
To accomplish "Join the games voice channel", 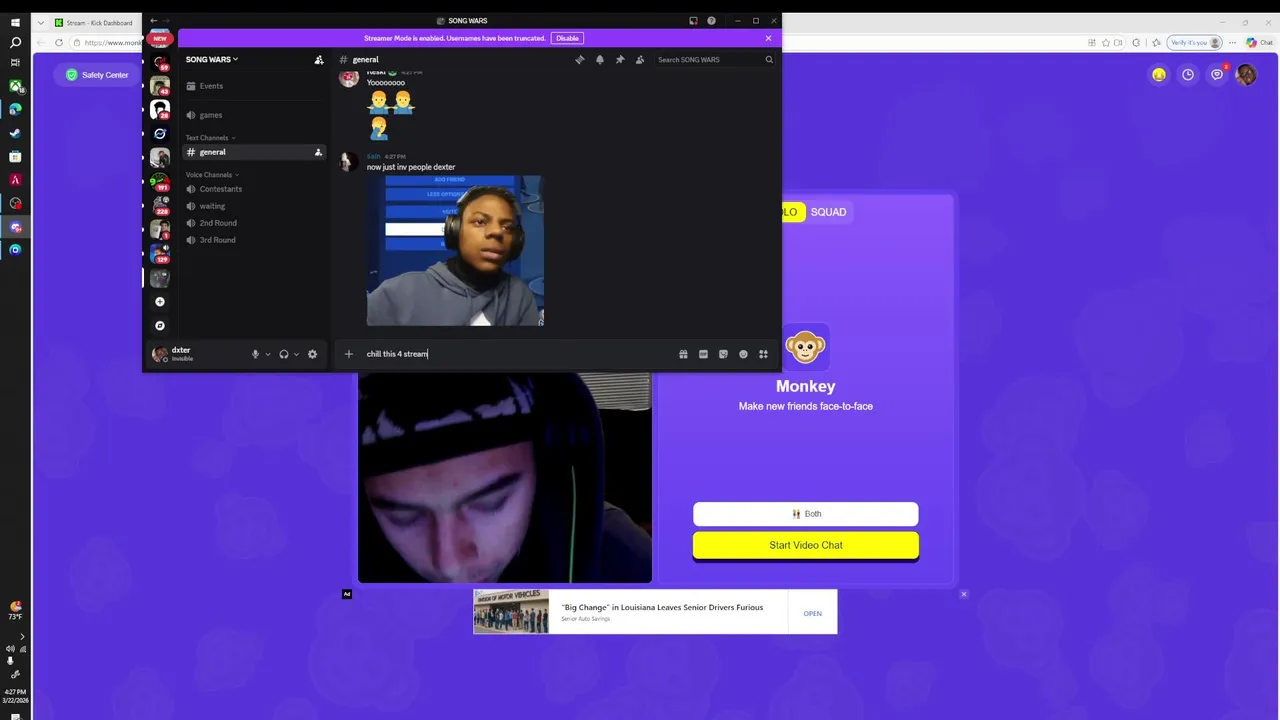I will (x=253, y=115).
